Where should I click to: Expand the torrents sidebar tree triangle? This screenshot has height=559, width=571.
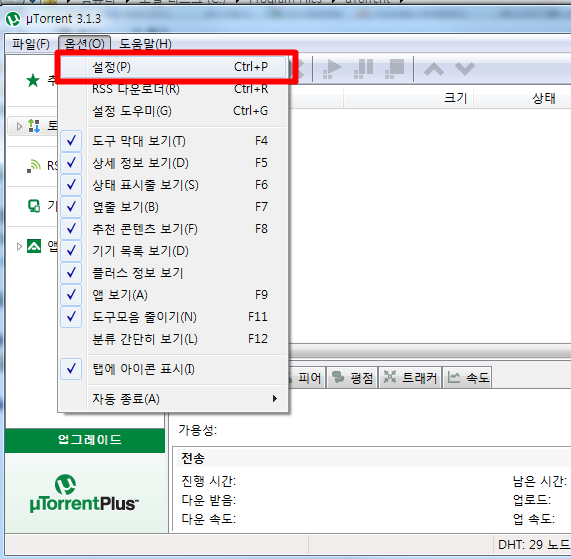point(19,126)
